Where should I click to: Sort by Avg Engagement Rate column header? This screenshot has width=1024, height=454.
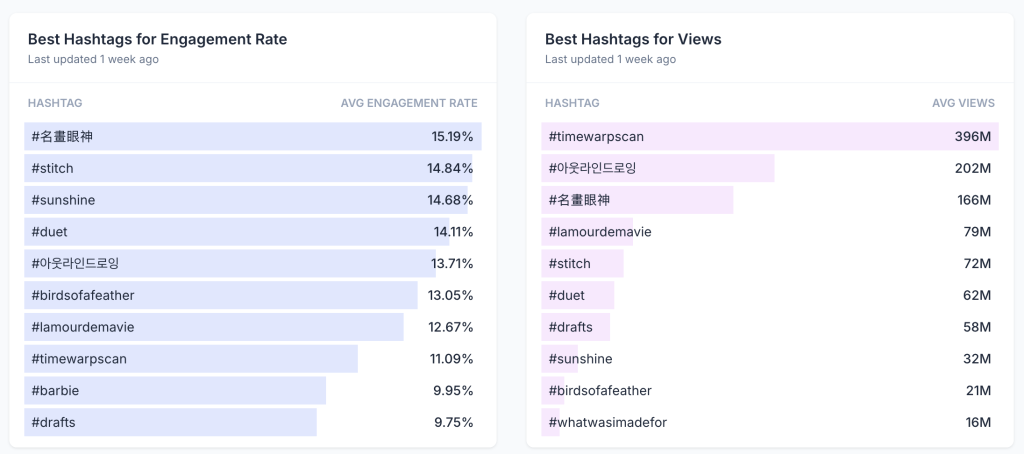click(x=409, y=103)
